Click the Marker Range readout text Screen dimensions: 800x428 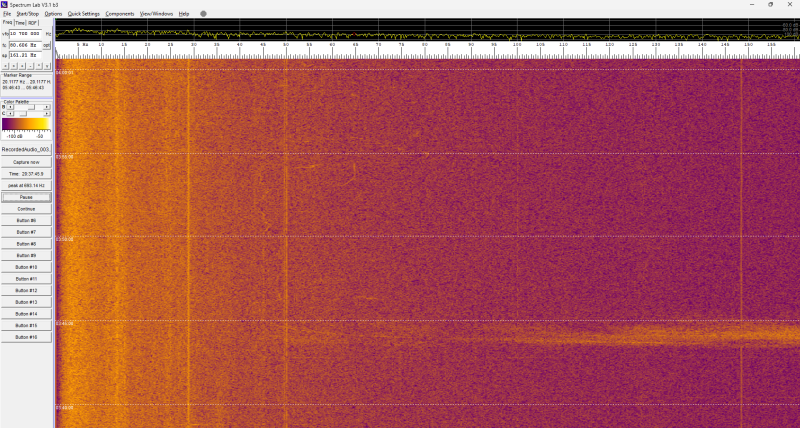(27, 85)
